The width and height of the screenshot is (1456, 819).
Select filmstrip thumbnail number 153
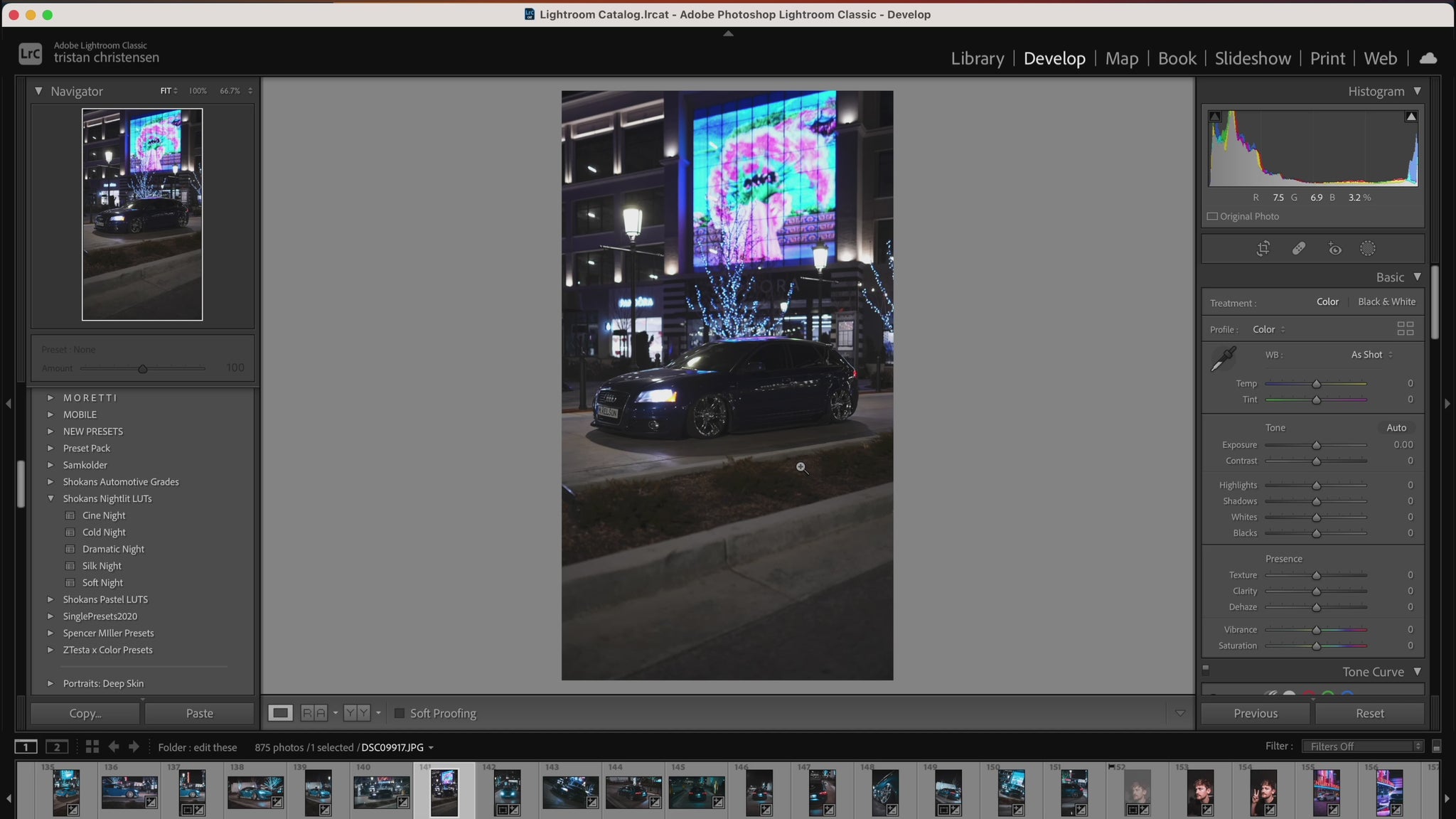(1200, 791)
